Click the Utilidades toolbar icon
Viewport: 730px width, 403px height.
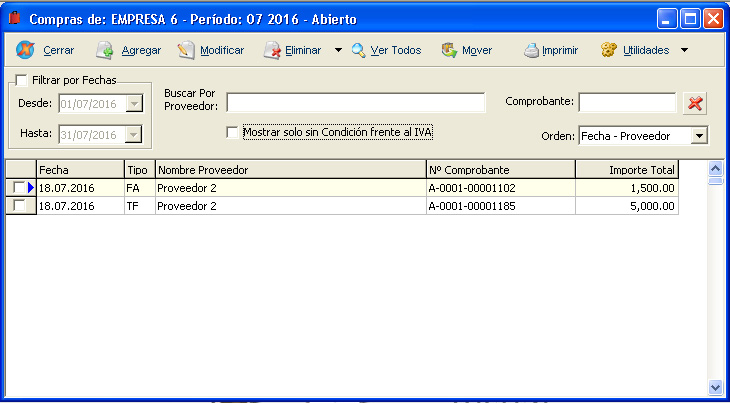pos(608,50)
